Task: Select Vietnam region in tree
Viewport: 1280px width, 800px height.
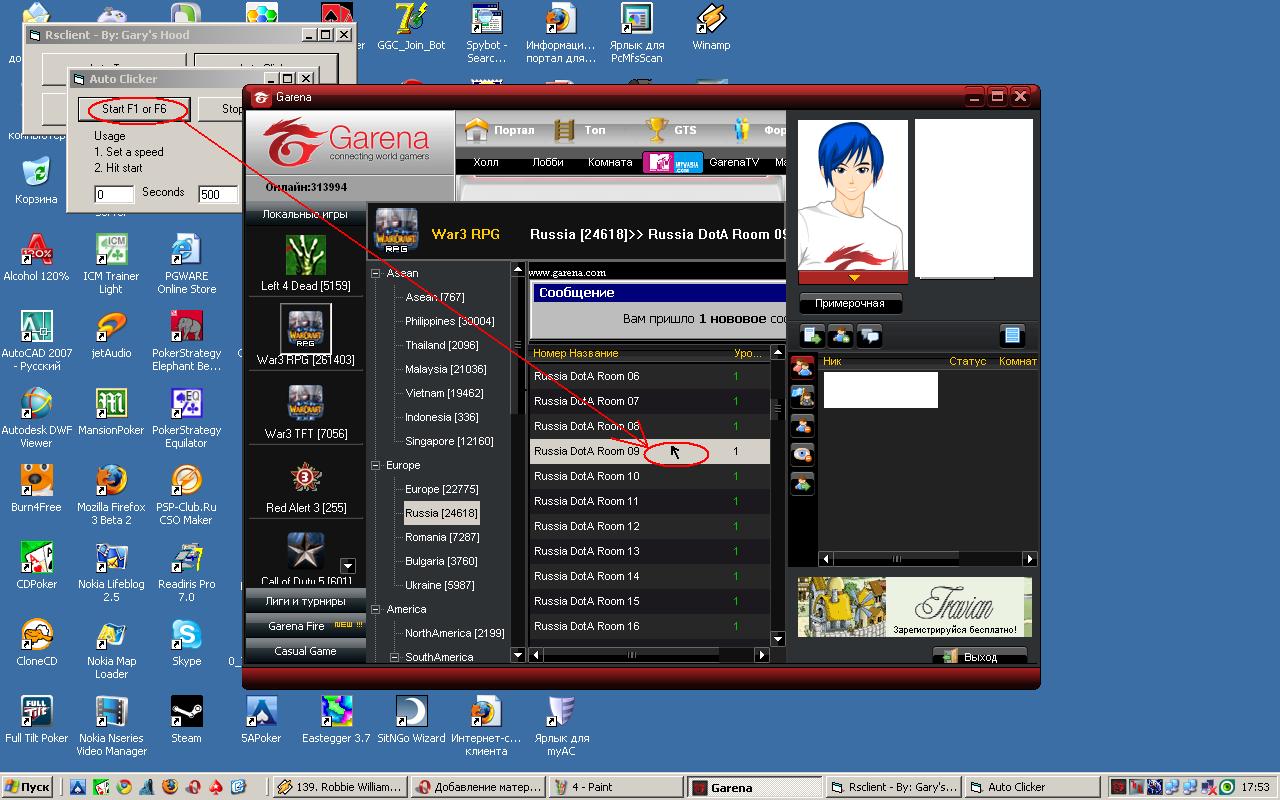Action: pos(444,393)
